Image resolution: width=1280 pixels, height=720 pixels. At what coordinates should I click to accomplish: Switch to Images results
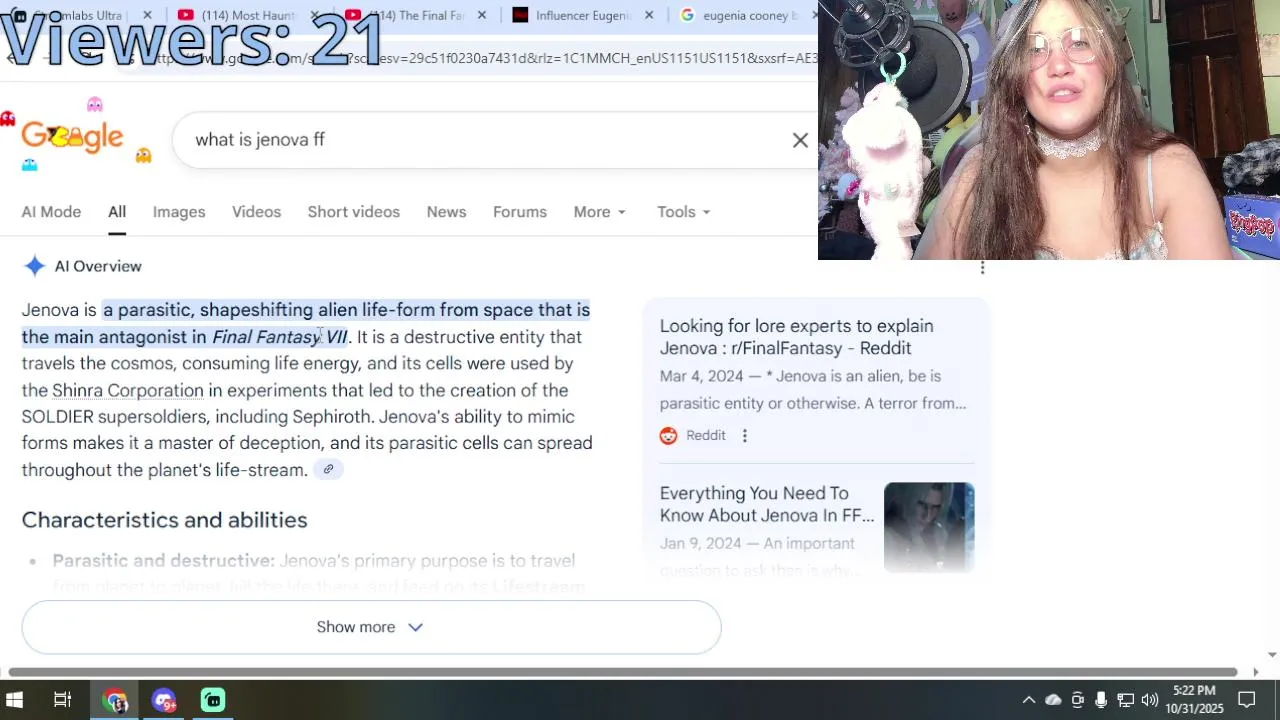179,212
